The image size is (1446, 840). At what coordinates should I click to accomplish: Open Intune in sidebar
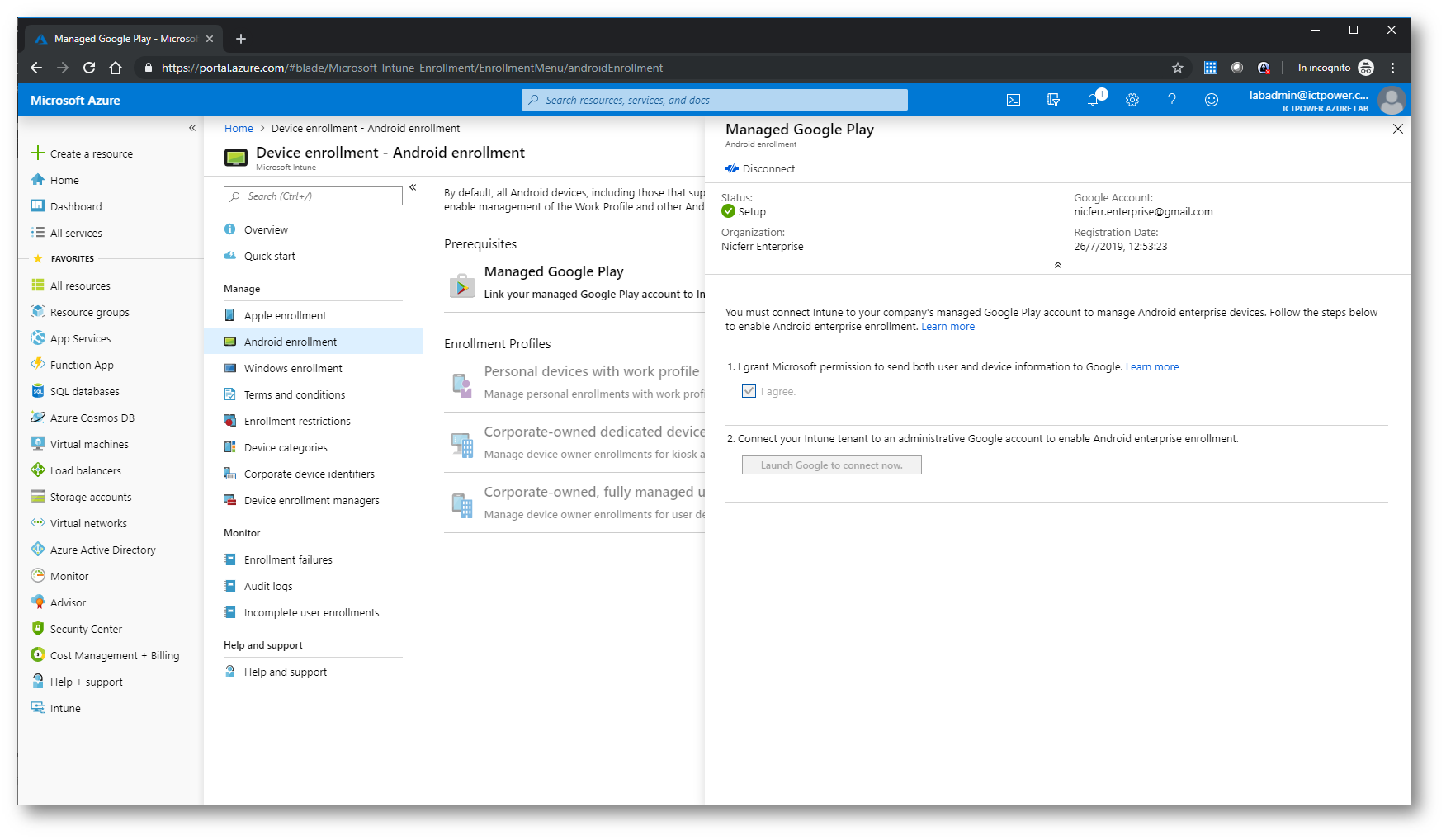(x=55, y=708)
